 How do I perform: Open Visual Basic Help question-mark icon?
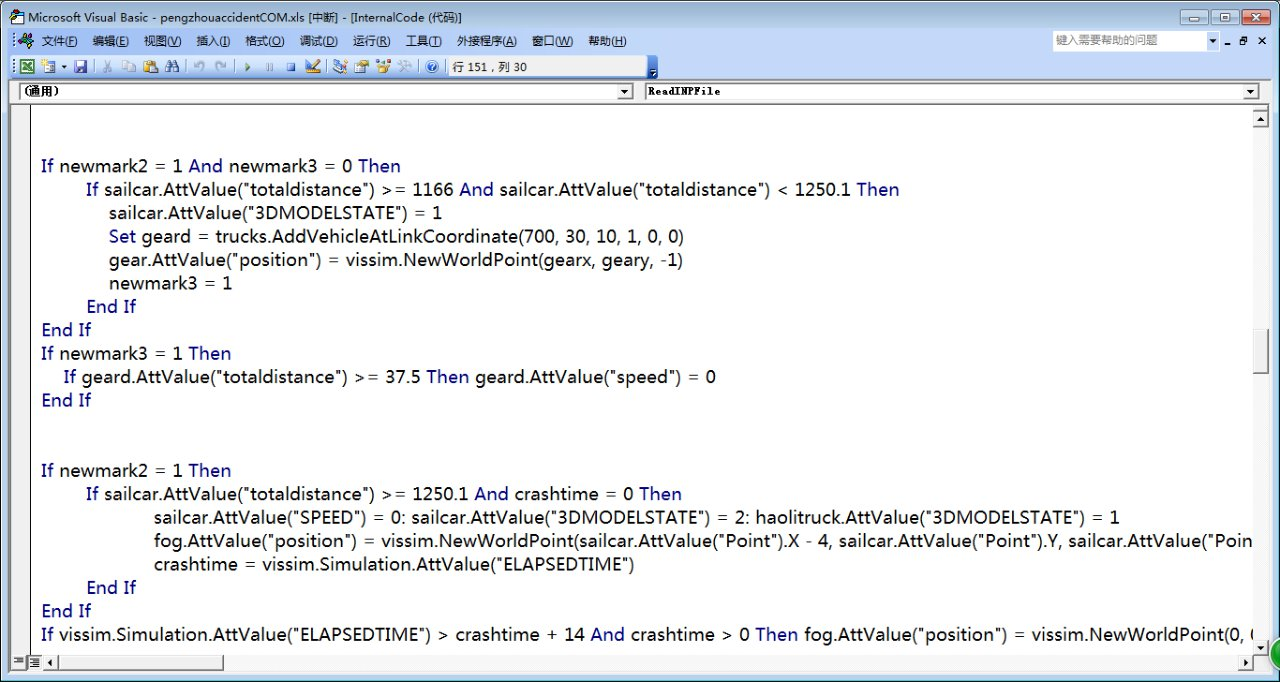click(x=432, y=67)
